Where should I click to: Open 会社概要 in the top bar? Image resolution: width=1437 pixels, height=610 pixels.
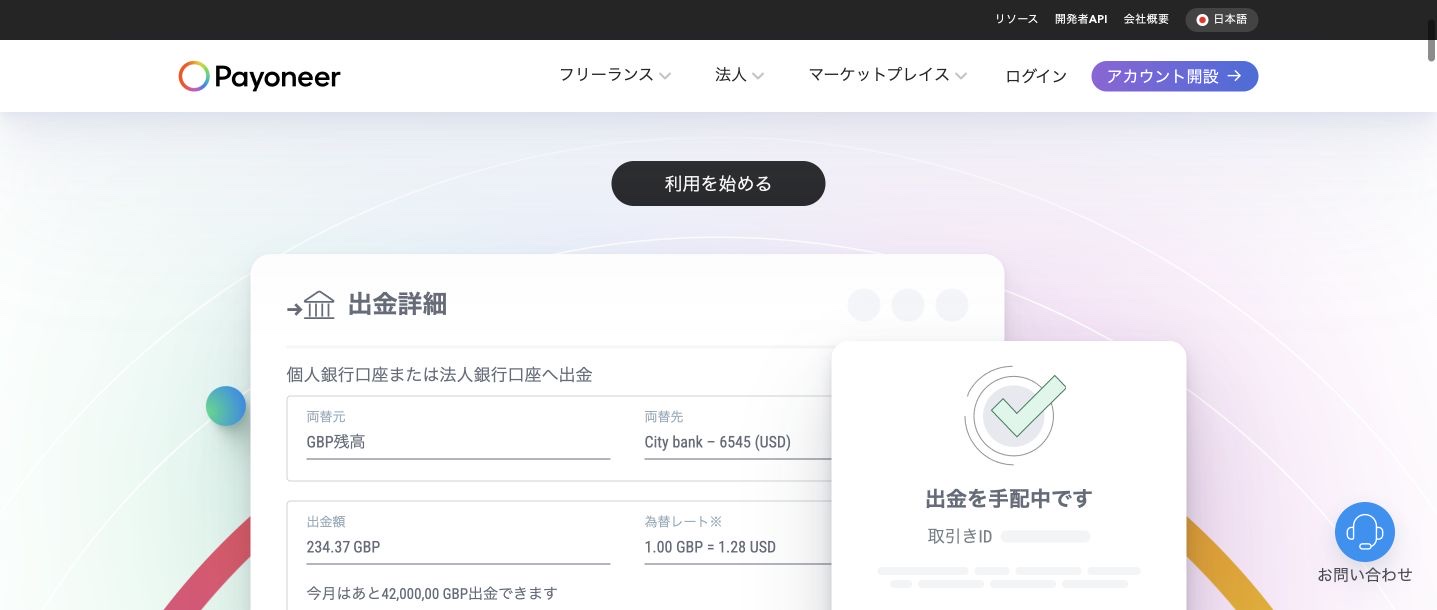1146,19
